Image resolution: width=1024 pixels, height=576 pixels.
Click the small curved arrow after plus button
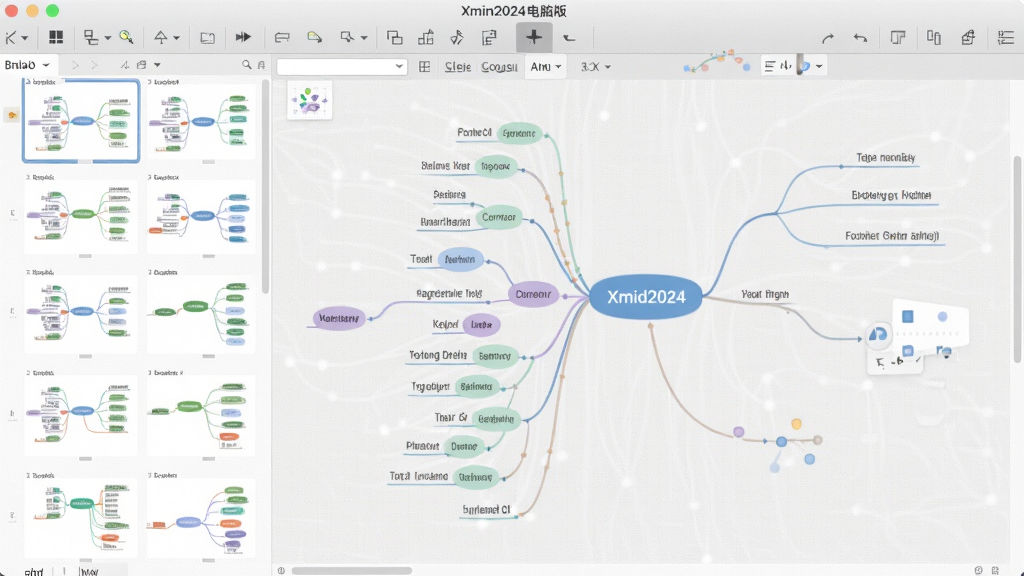569,39
